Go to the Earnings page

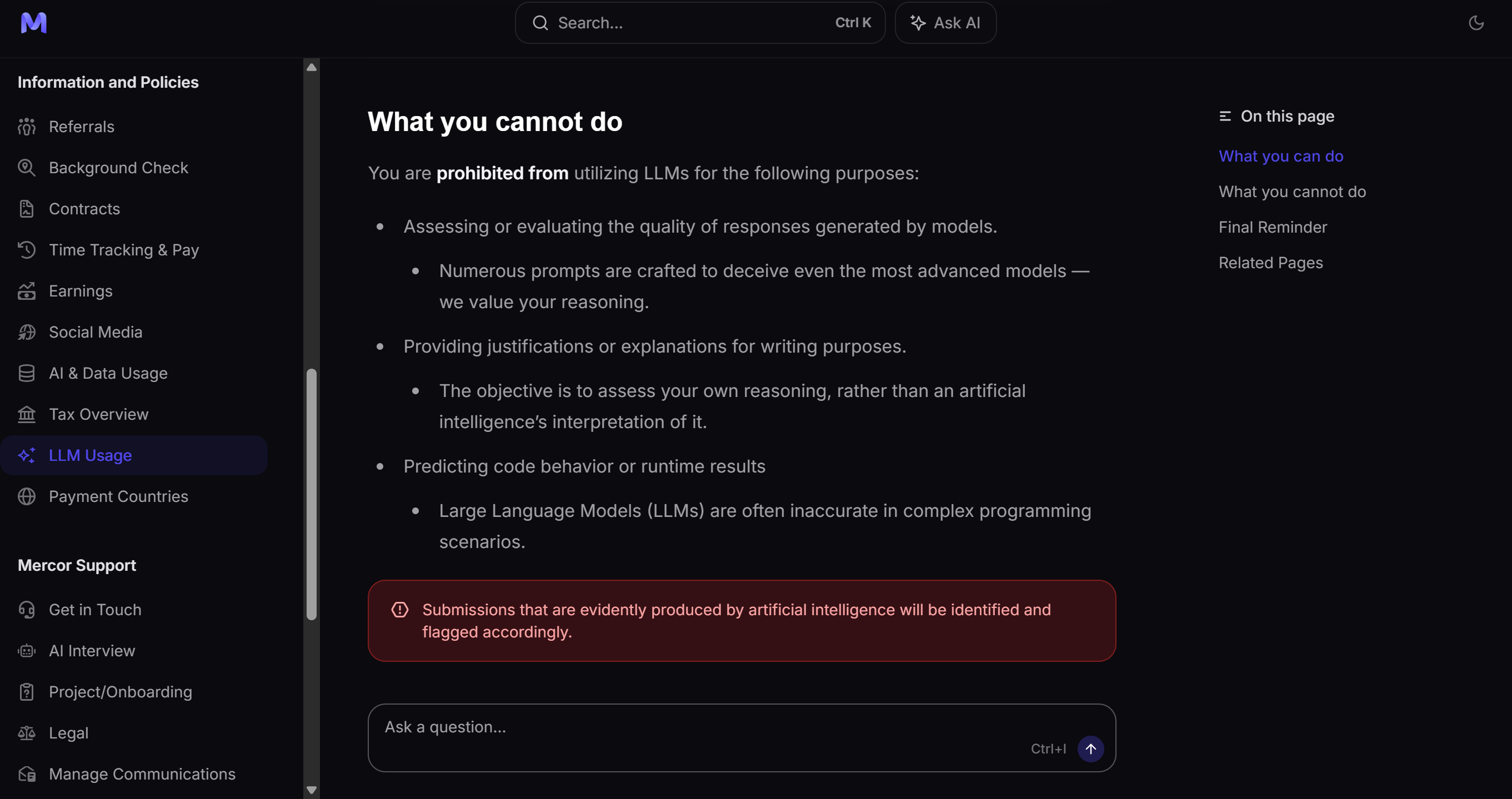(81, 291)
